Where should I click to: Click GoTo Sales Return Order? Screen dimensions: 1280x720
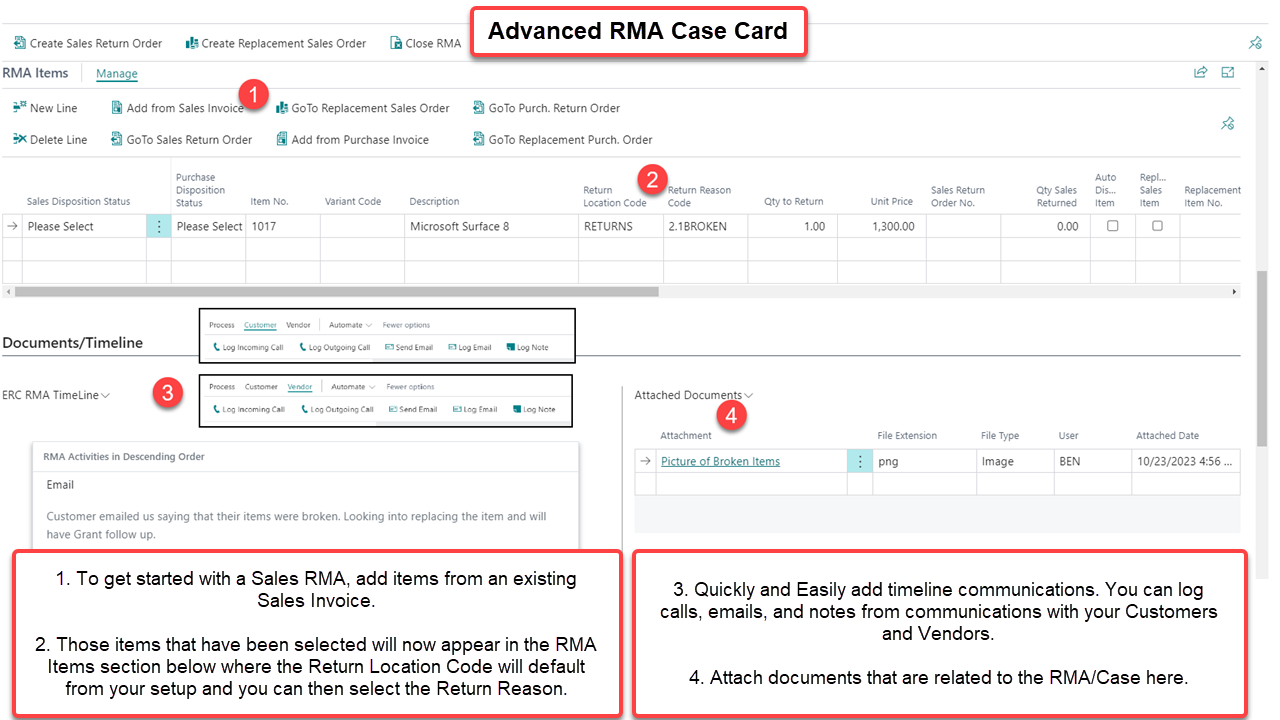tap(181, 140)
